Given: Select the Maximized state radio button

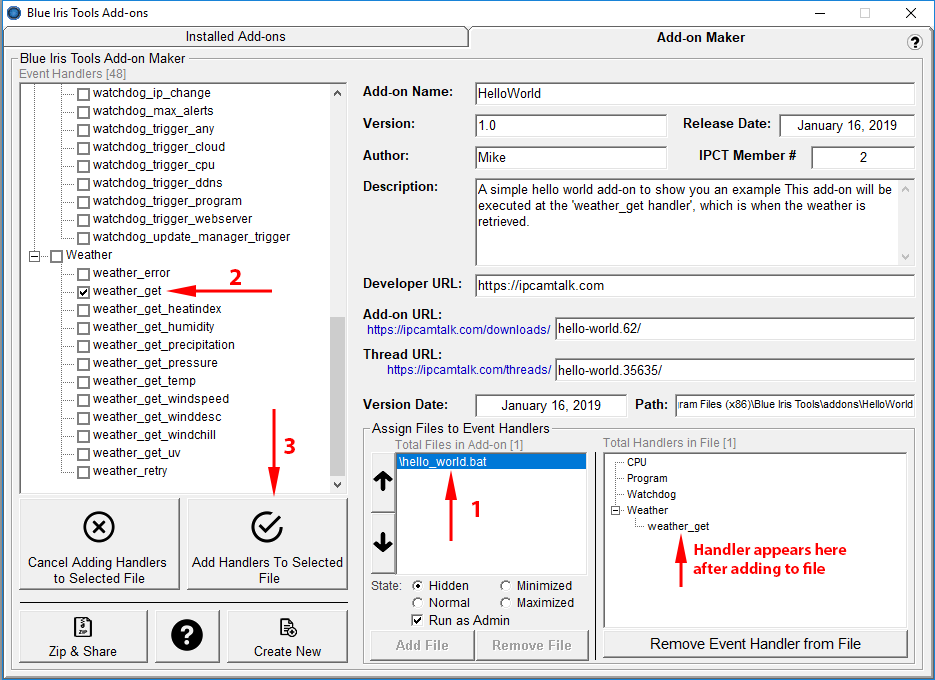Looking at the screenshot, I should click(506, 602).
